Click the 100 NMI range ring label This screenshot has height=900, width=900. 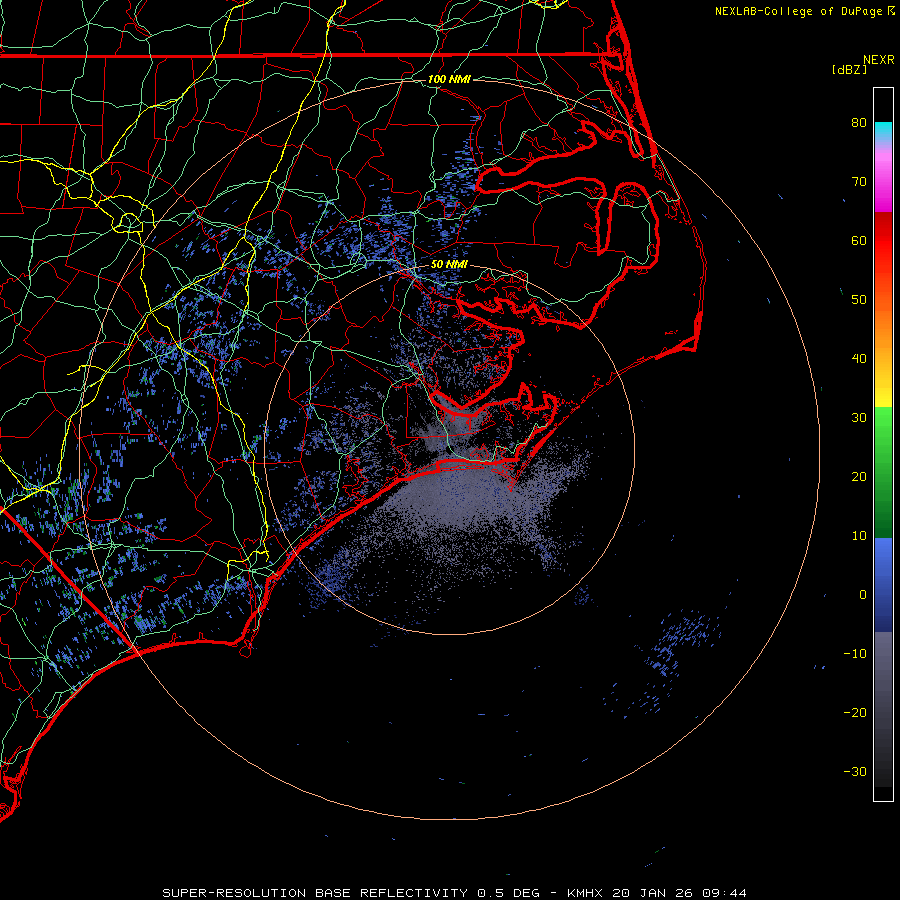coord(449,79)
